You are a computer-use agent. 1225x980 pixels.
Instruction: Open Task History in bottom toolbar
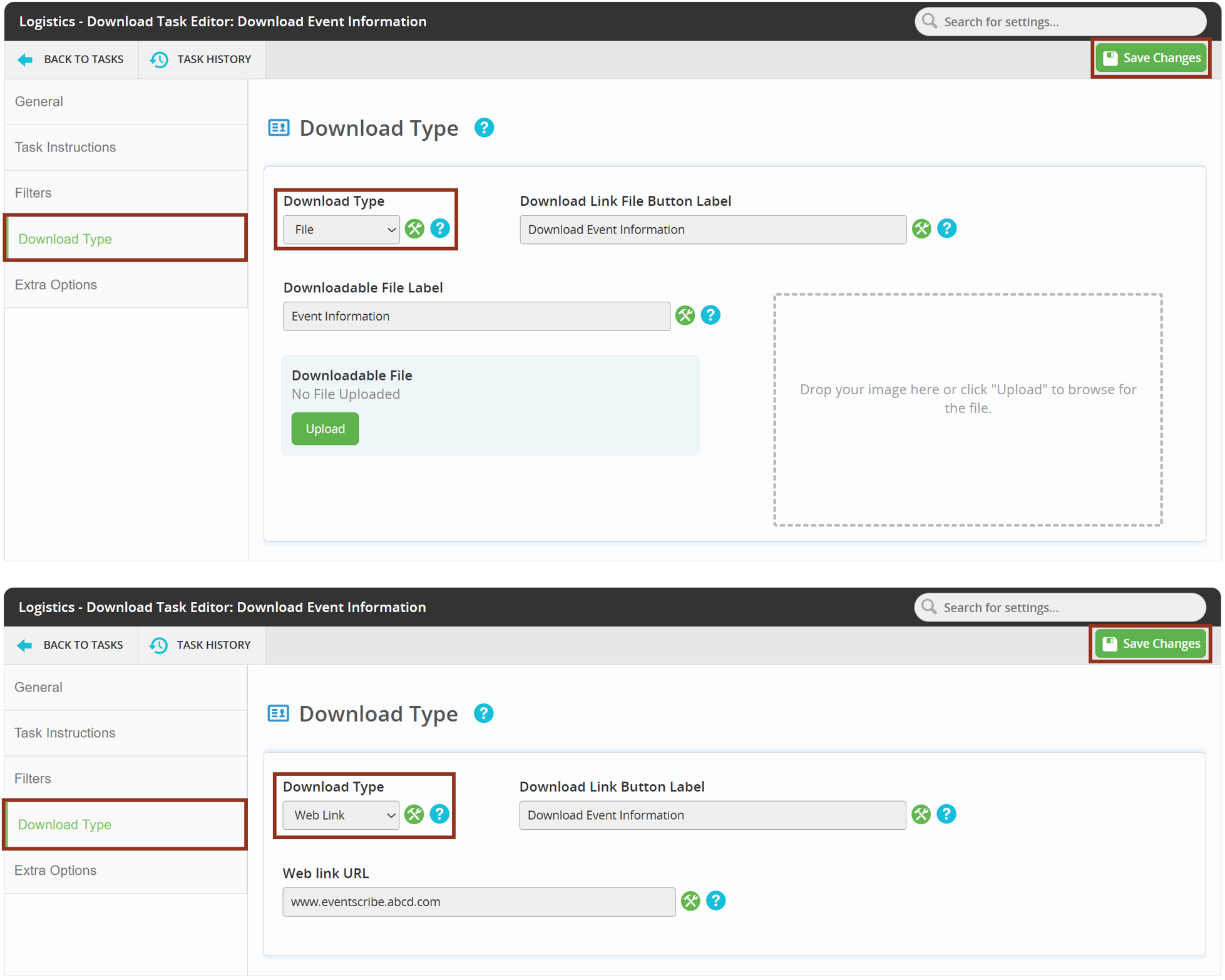(x=200, y=645)
